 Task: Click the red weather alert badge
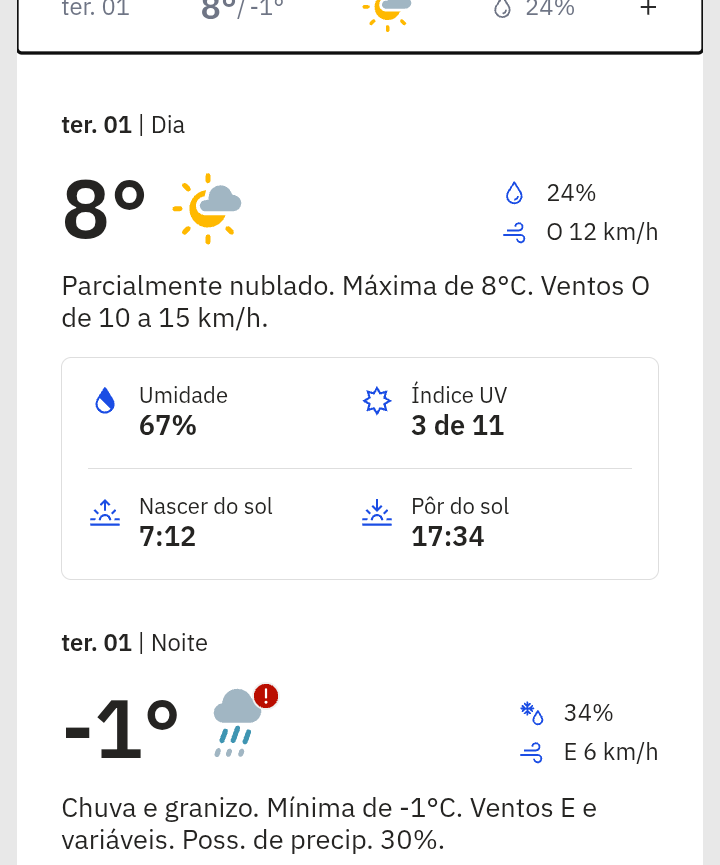pos(266,695)
